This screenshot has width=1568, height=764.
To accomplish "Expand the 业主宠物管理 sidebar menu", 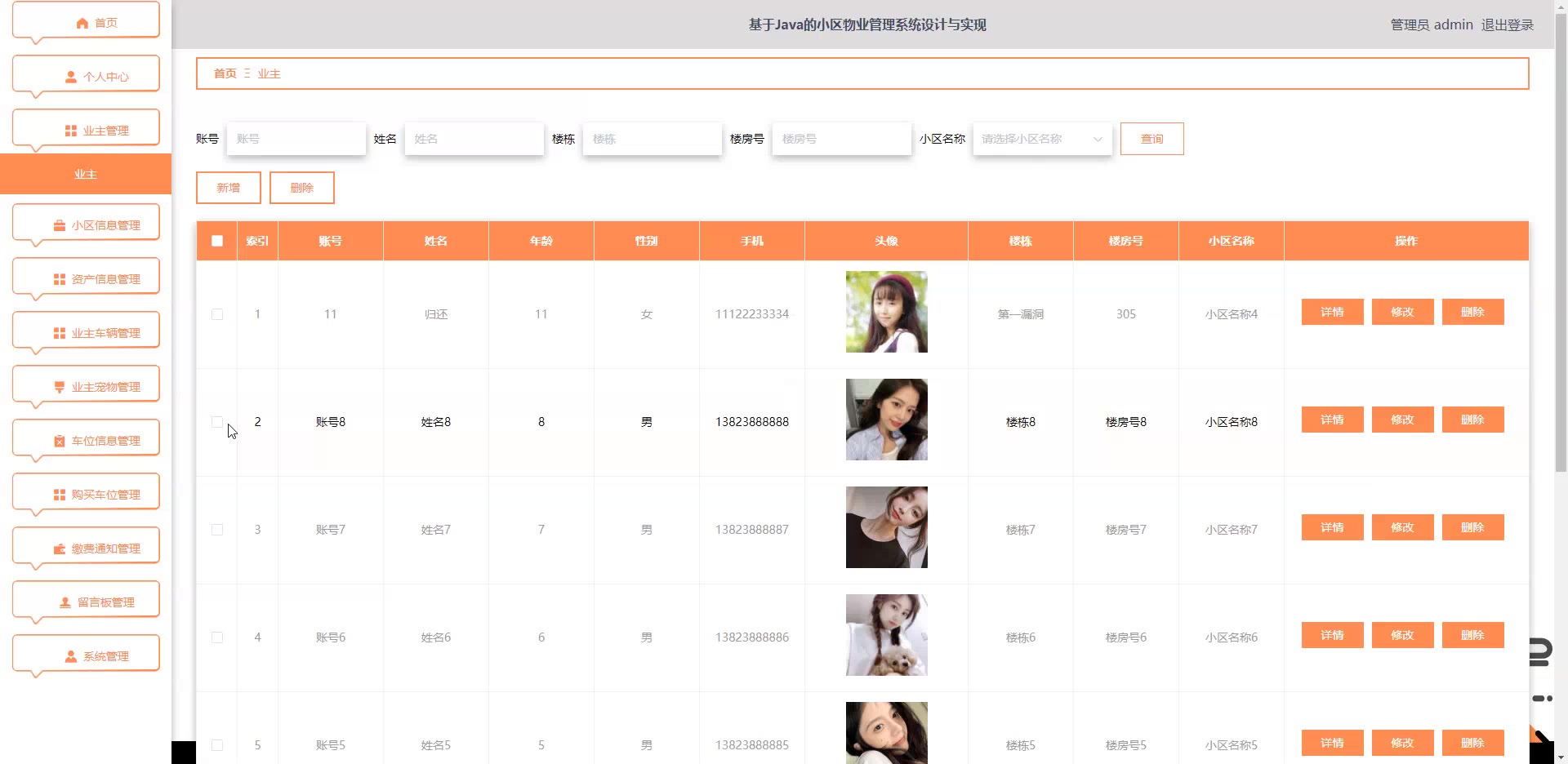I will [86, 387].
